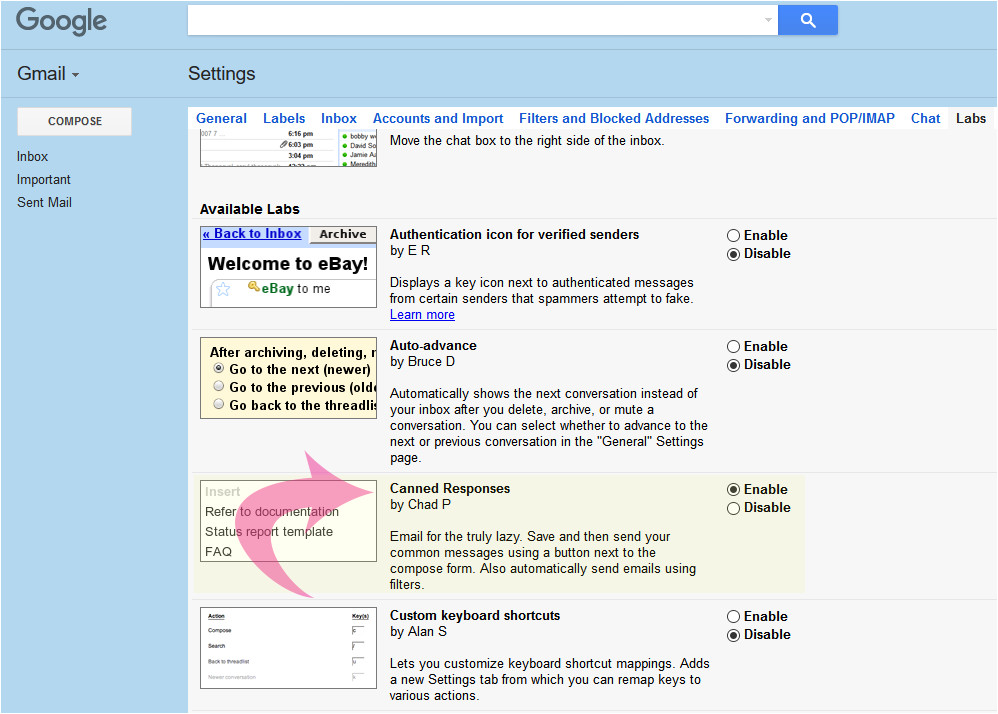Click the COMPOSE button
Viewport: 998px width, 714px height.
[x=74, y=121]
